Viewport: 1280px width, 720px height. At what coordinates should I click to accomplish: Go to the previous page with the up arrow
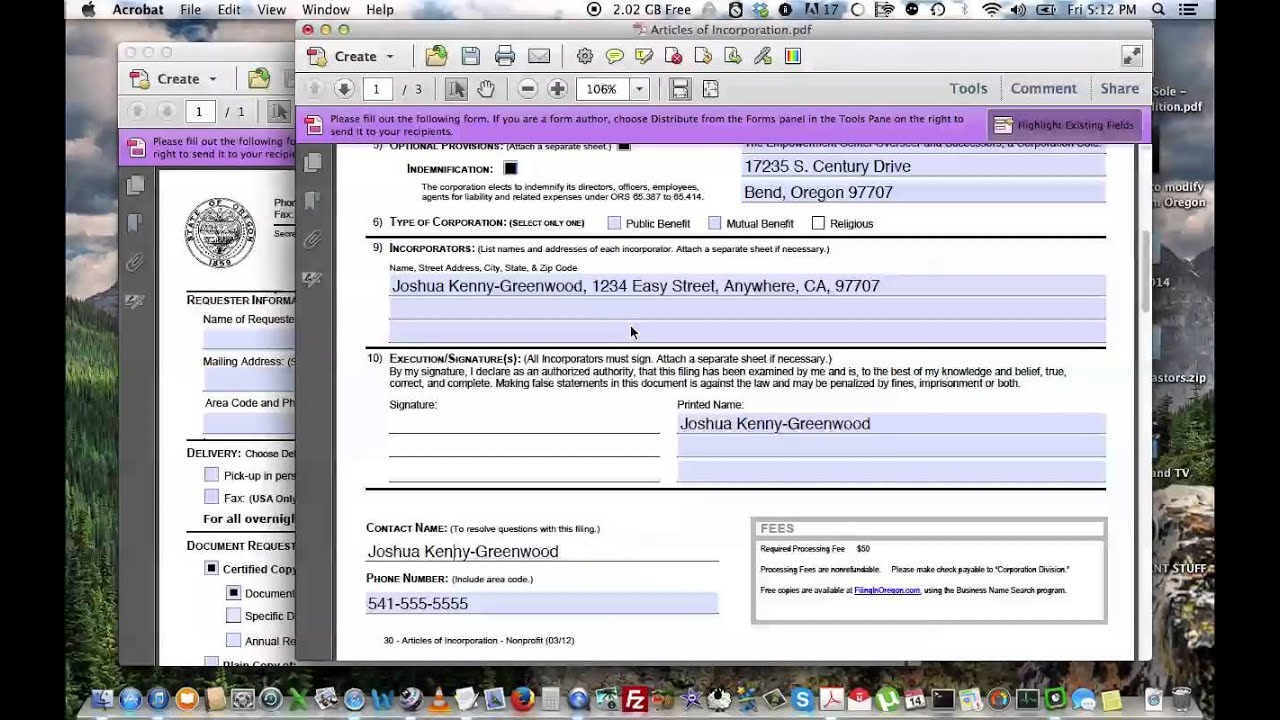coord(314,89)
